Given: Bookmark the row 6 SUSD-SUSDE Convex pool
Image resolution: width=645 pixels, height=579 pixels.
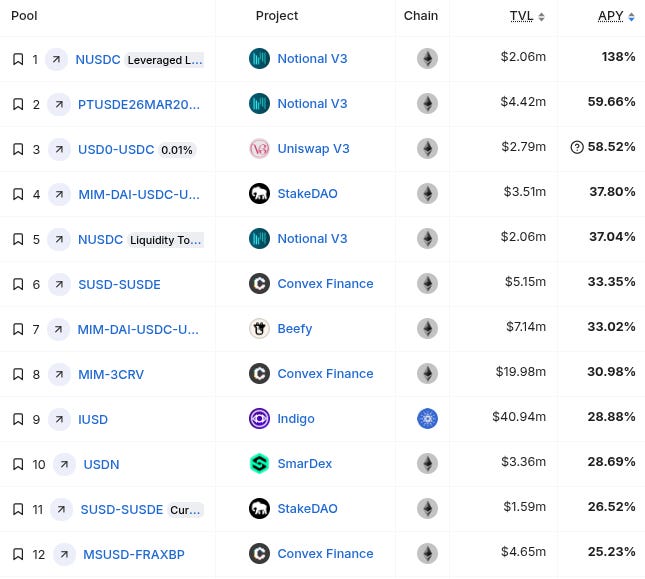Looking at the screenshot, I should [x=18, y=284].
